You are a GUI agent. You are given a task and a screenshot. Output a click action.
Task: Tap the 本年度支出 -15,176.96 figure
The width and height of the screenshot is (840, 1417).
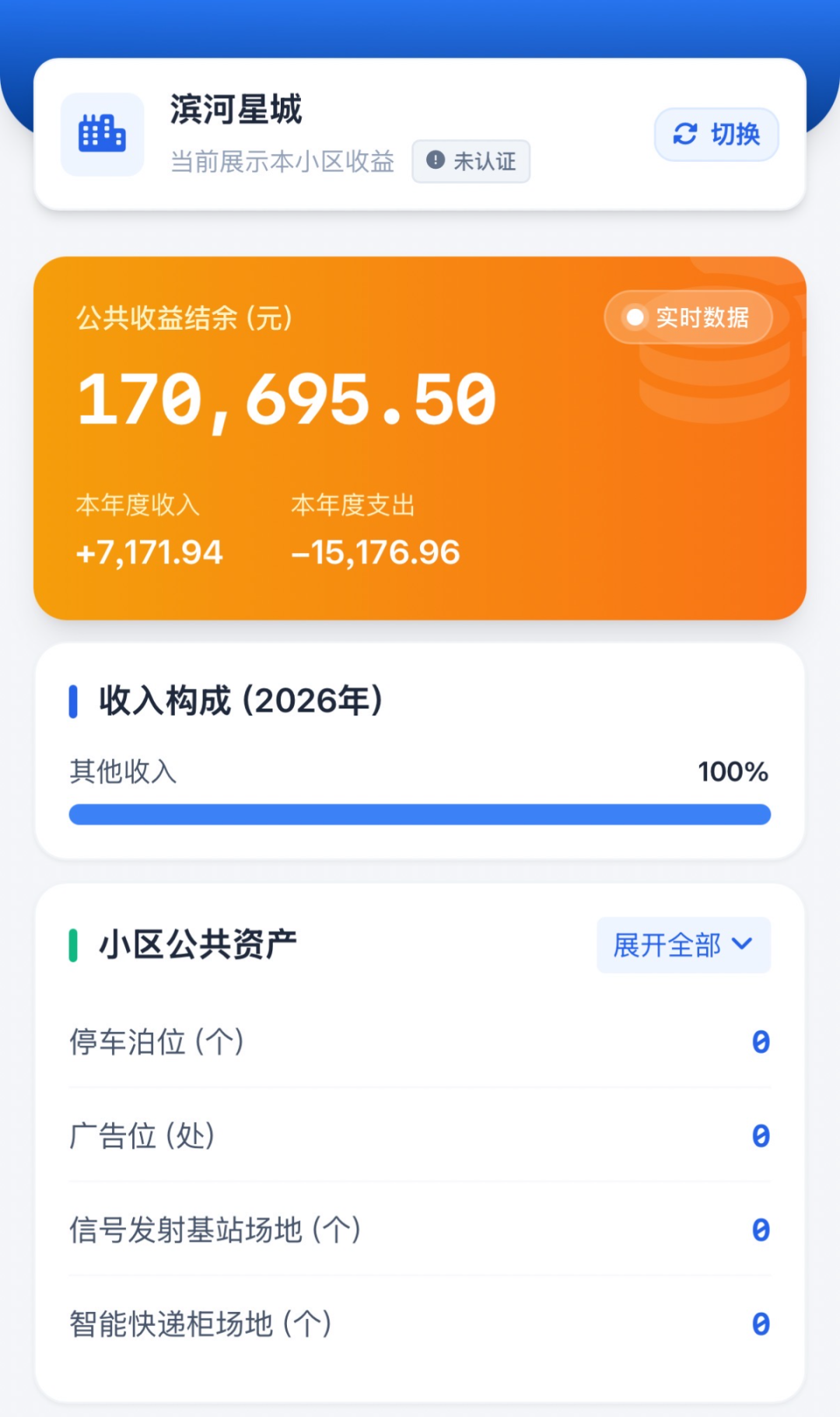[376, 553]
